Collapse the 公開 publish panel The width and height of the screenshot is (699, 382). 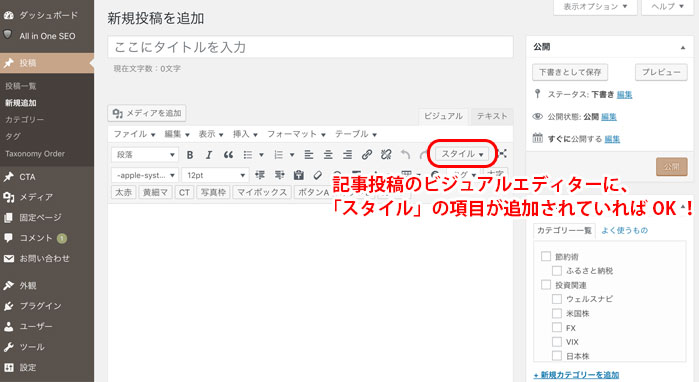click(x=683, y=48)
